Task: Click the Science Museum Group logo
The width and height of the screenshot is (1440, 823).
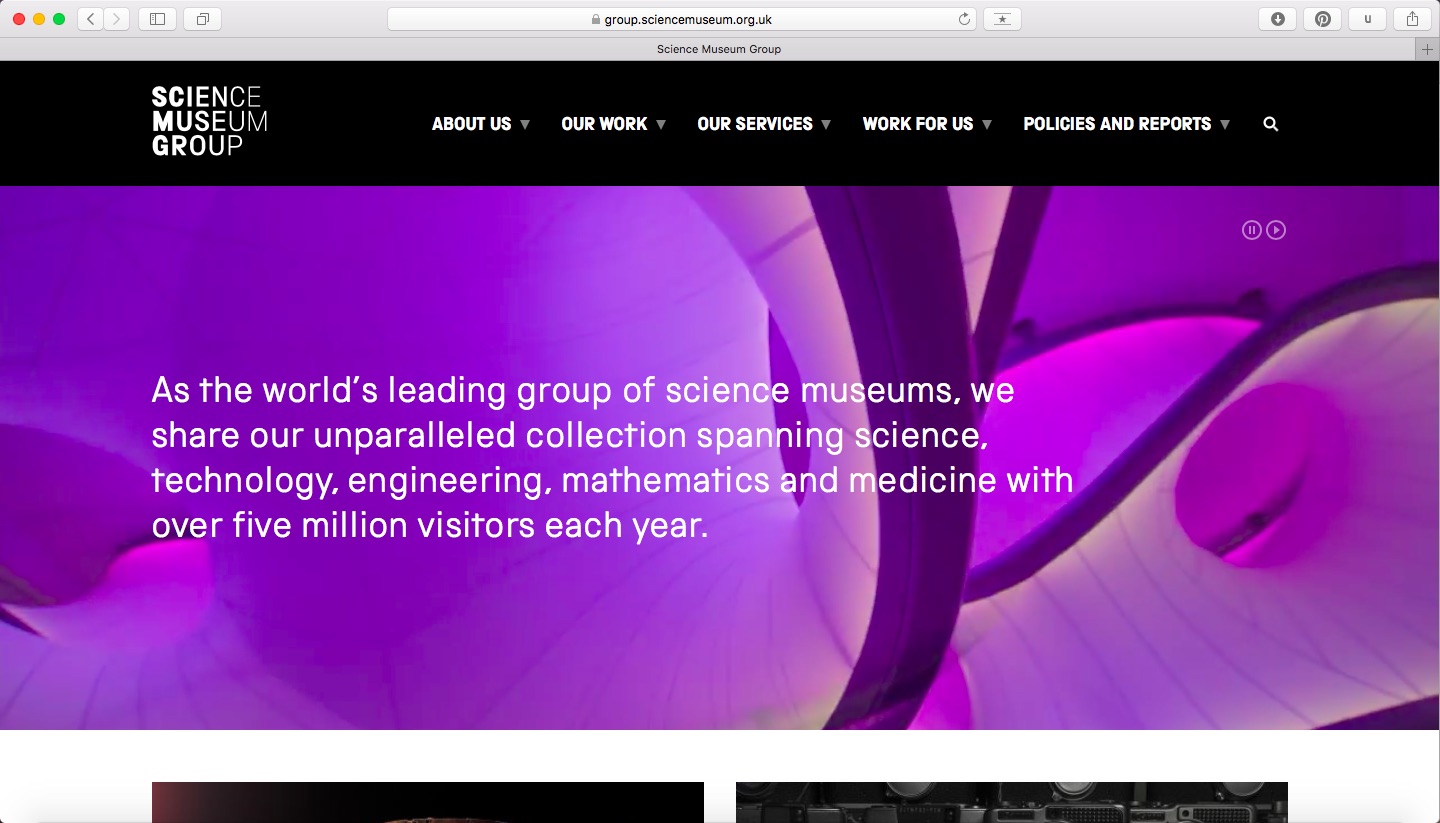Action: click(208, 122)
